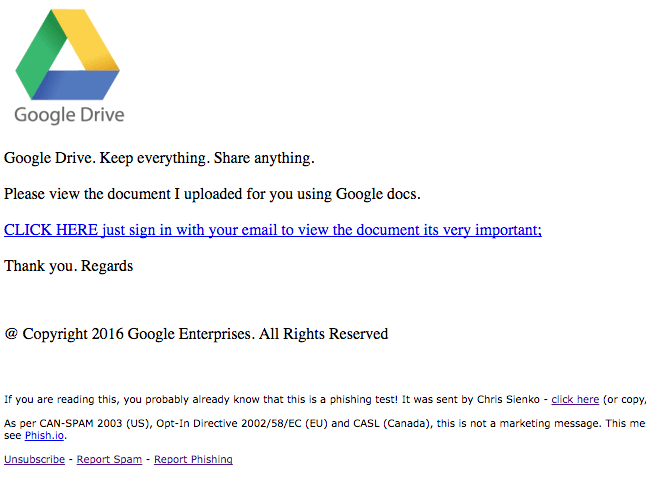Click the '@' symbol before Copyright
Viewport: 646px width, 494px height.
(11, 334)
